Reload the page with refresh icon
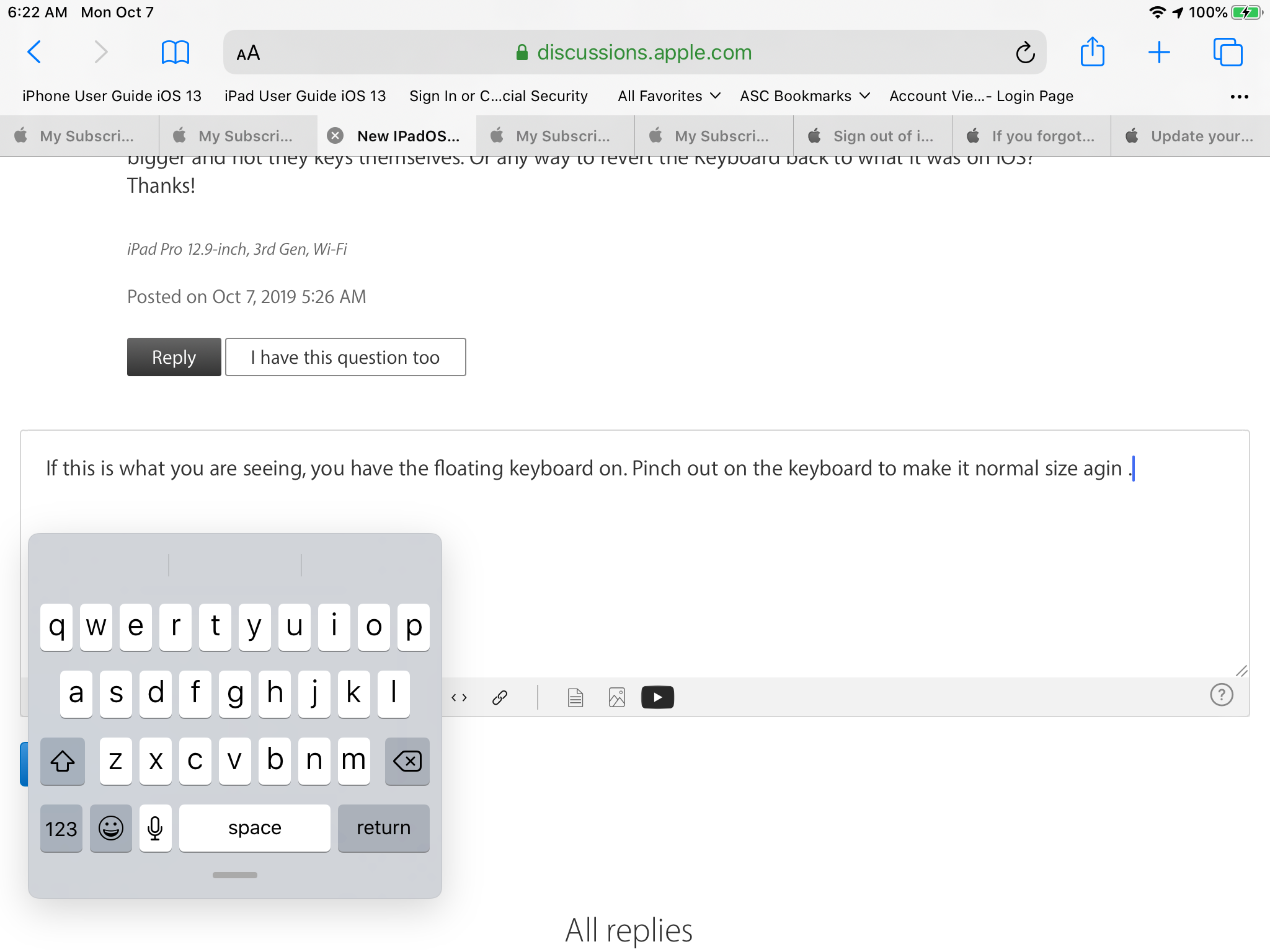The image size is (1270, 952). (1025, 53)
